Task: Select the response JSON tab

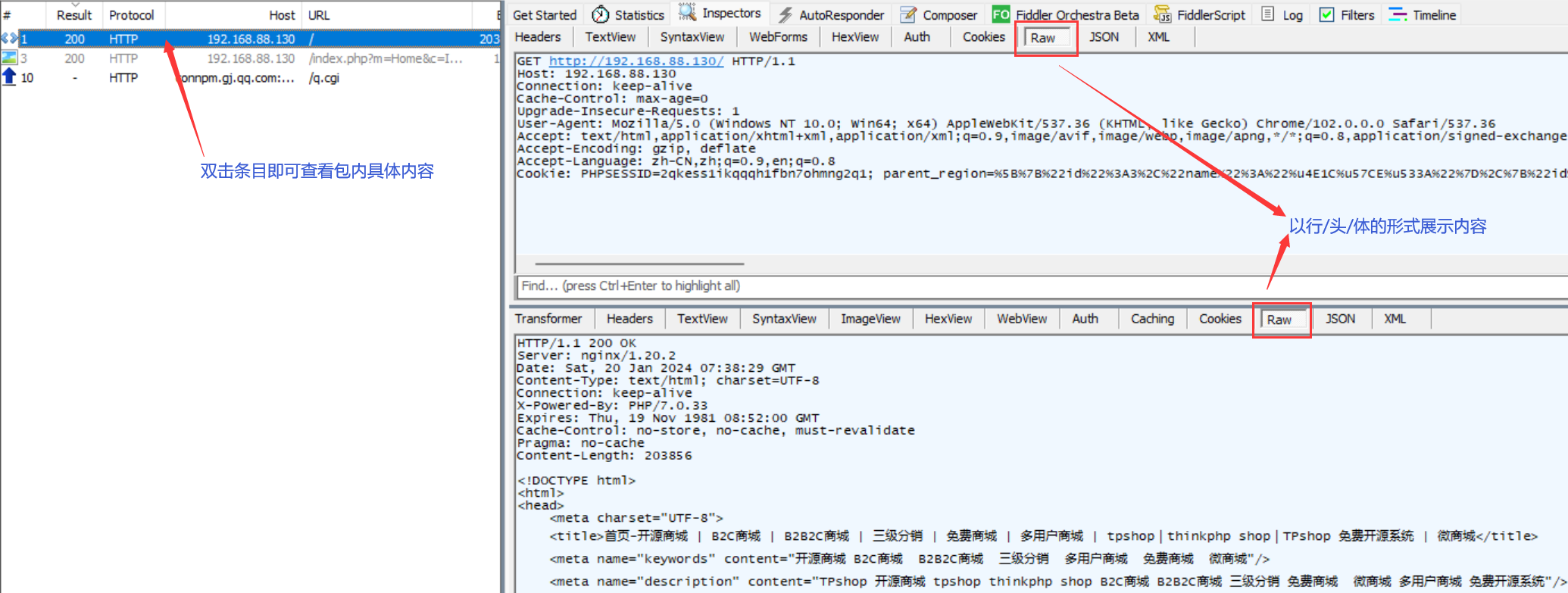Action: coord(1340,319)
